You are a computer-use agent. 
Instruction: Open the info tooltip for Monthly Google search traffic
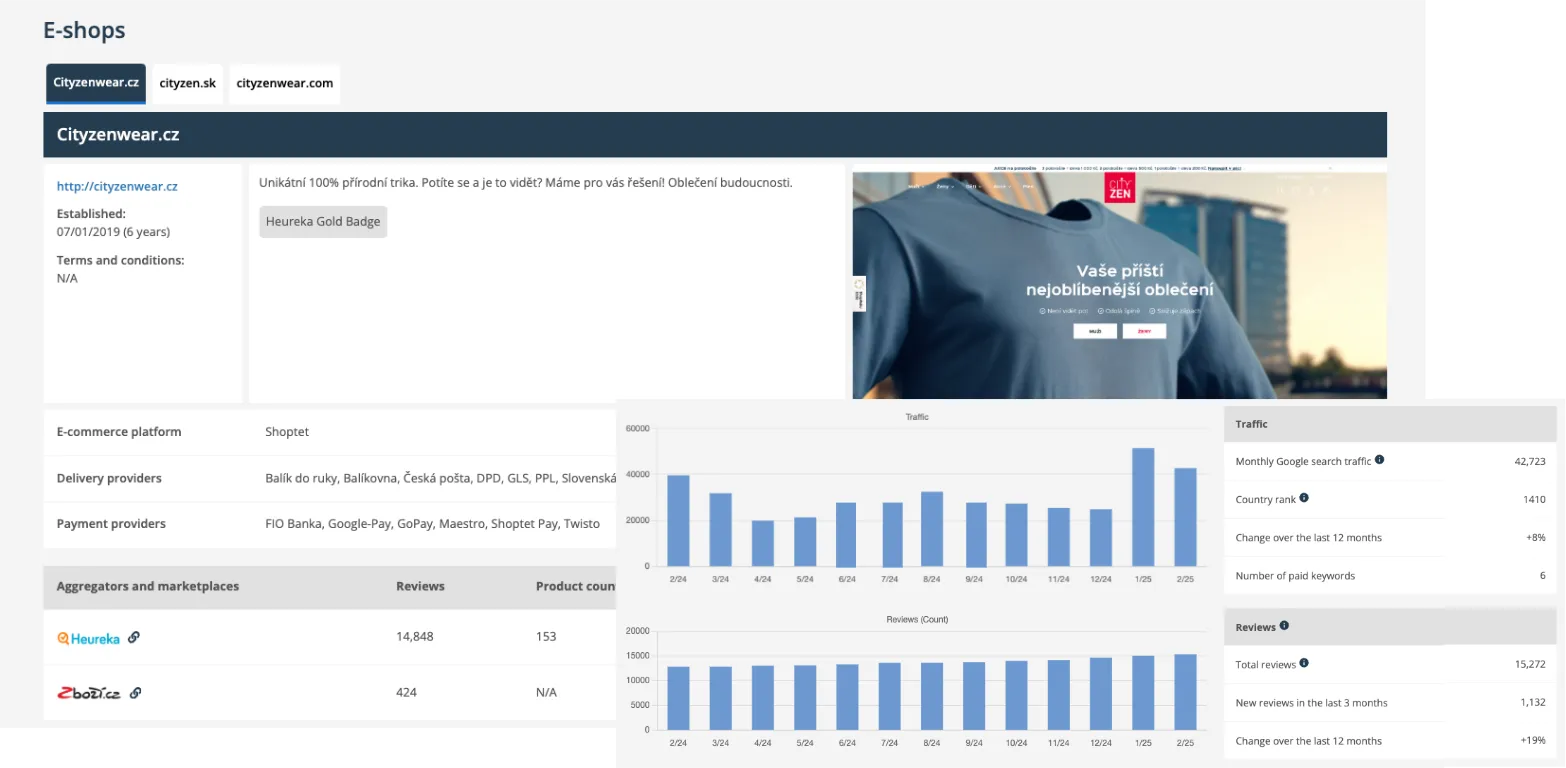(x=1382, y=461)
